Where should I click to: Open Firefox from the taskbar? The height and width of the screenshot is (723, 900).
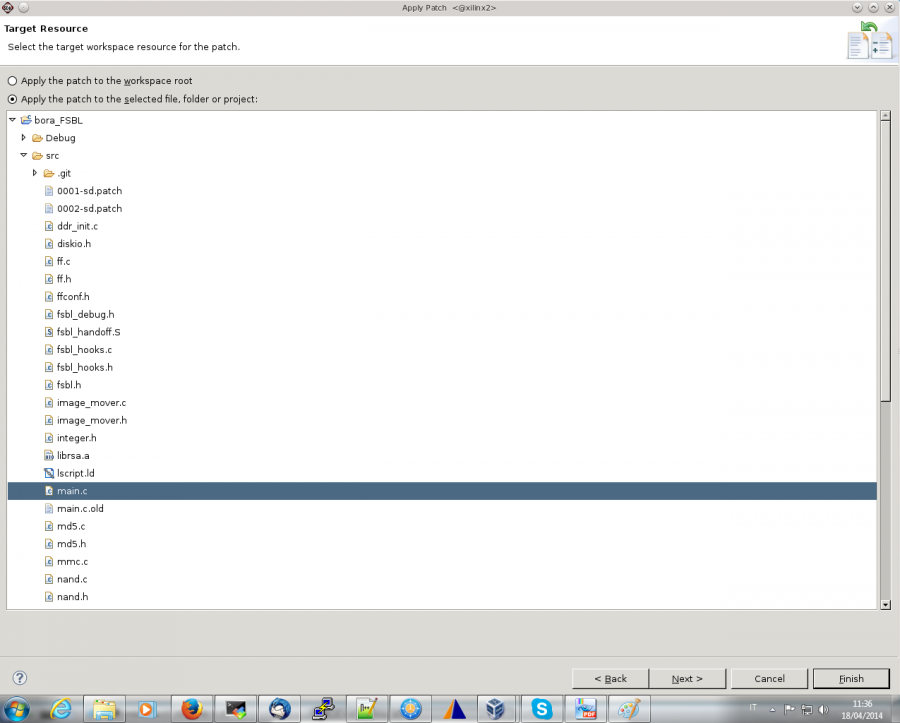tap(191, 708)
